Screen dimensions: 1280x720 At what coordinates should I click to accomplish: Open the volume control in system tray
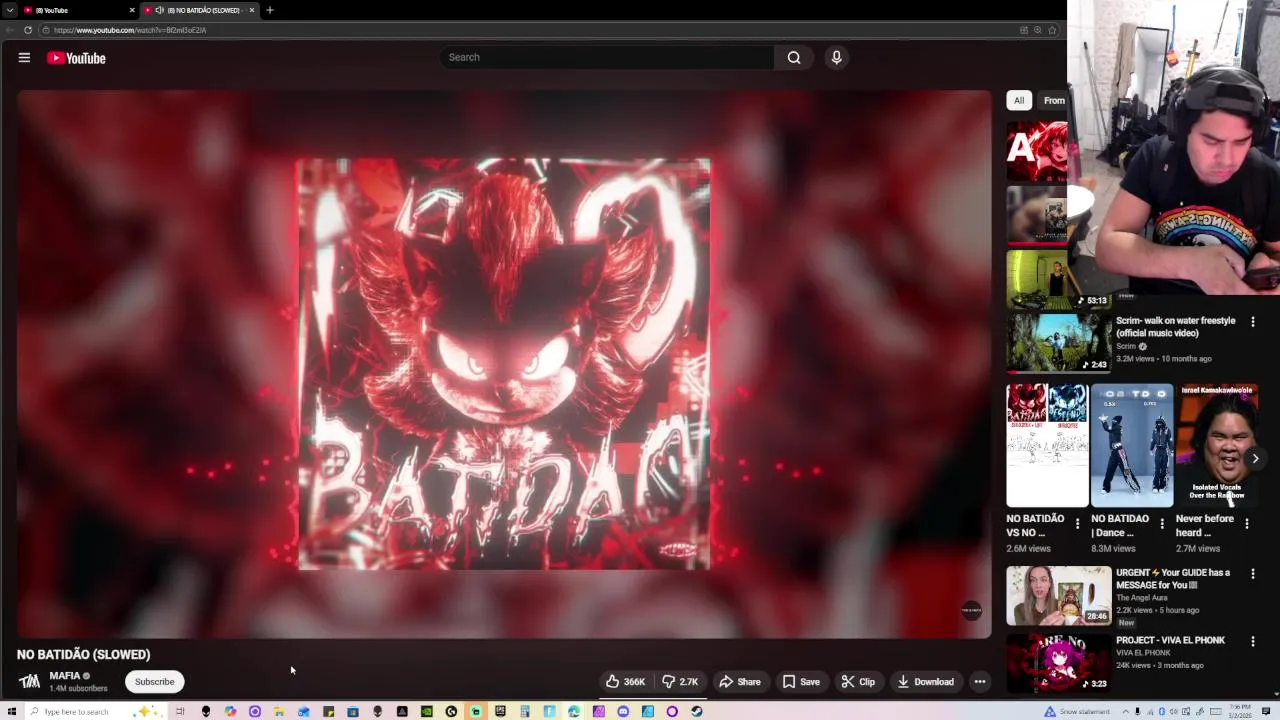click(x=1173, y=711)
